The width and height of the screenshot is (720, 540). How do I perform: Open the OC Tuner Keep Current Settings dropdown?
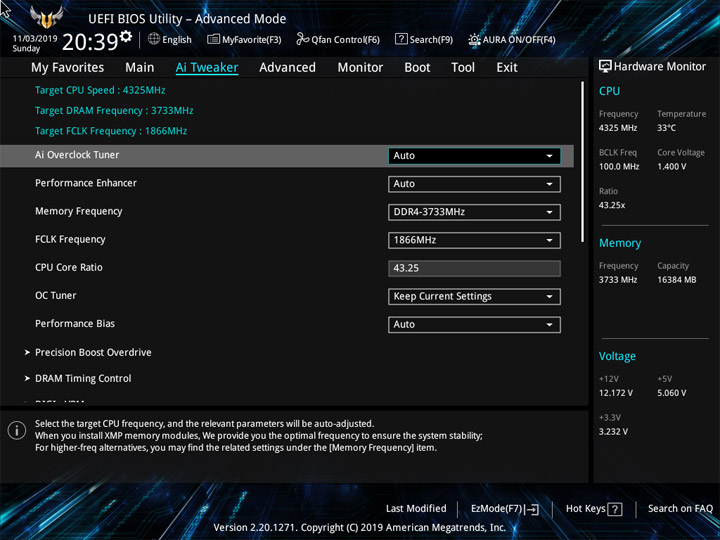coord(474,297)
